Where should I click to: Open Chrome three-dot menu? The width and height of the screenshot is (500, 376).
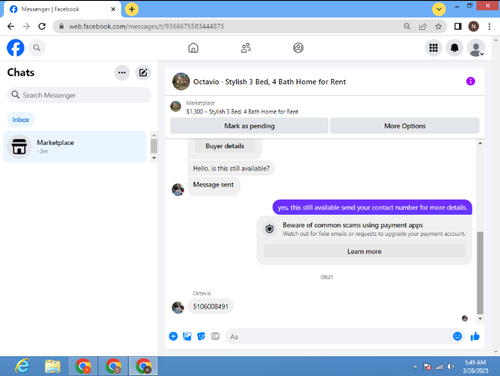click(x=489, y=26)
